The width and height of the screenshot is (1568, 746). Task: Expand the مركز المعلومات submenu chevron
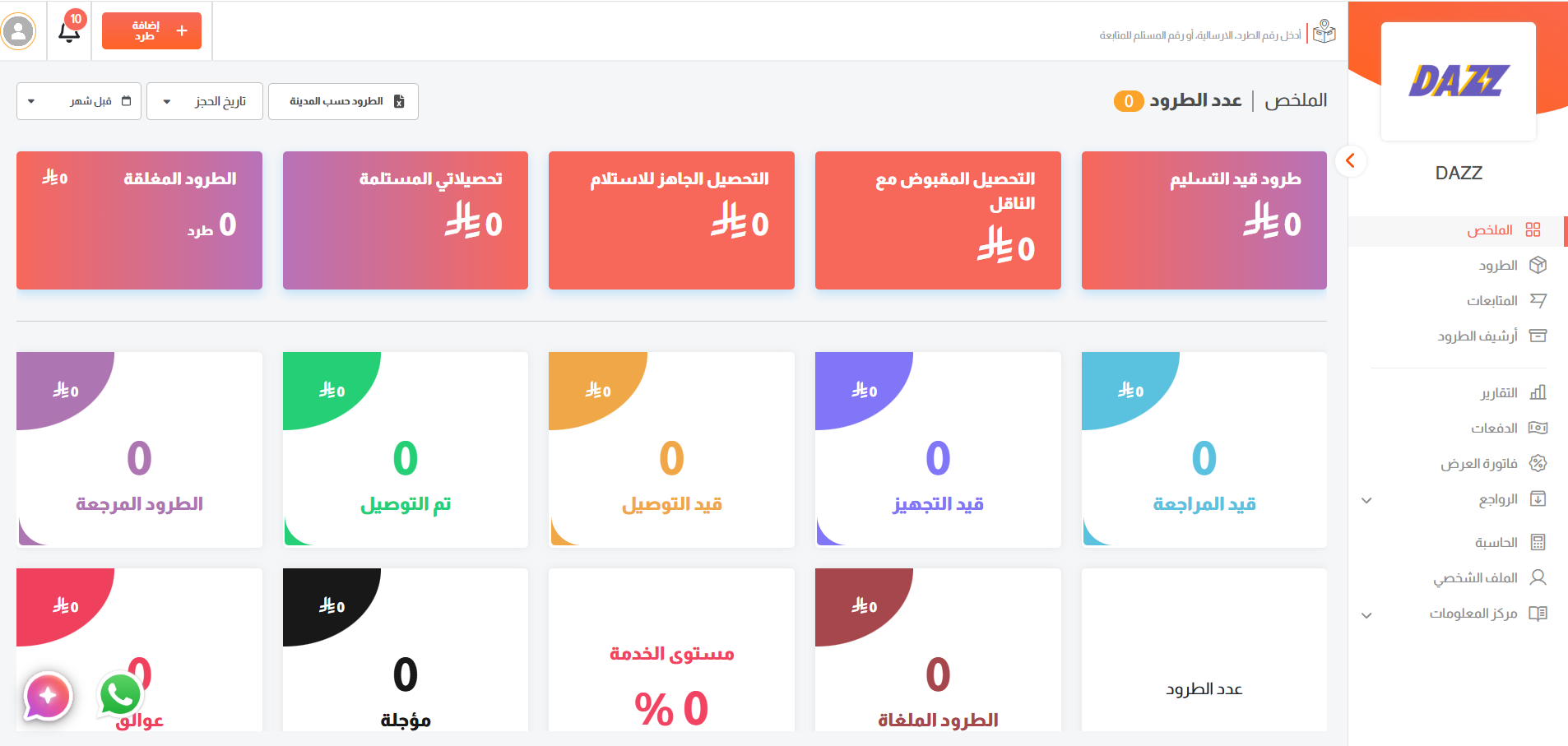pos(1366,615)
